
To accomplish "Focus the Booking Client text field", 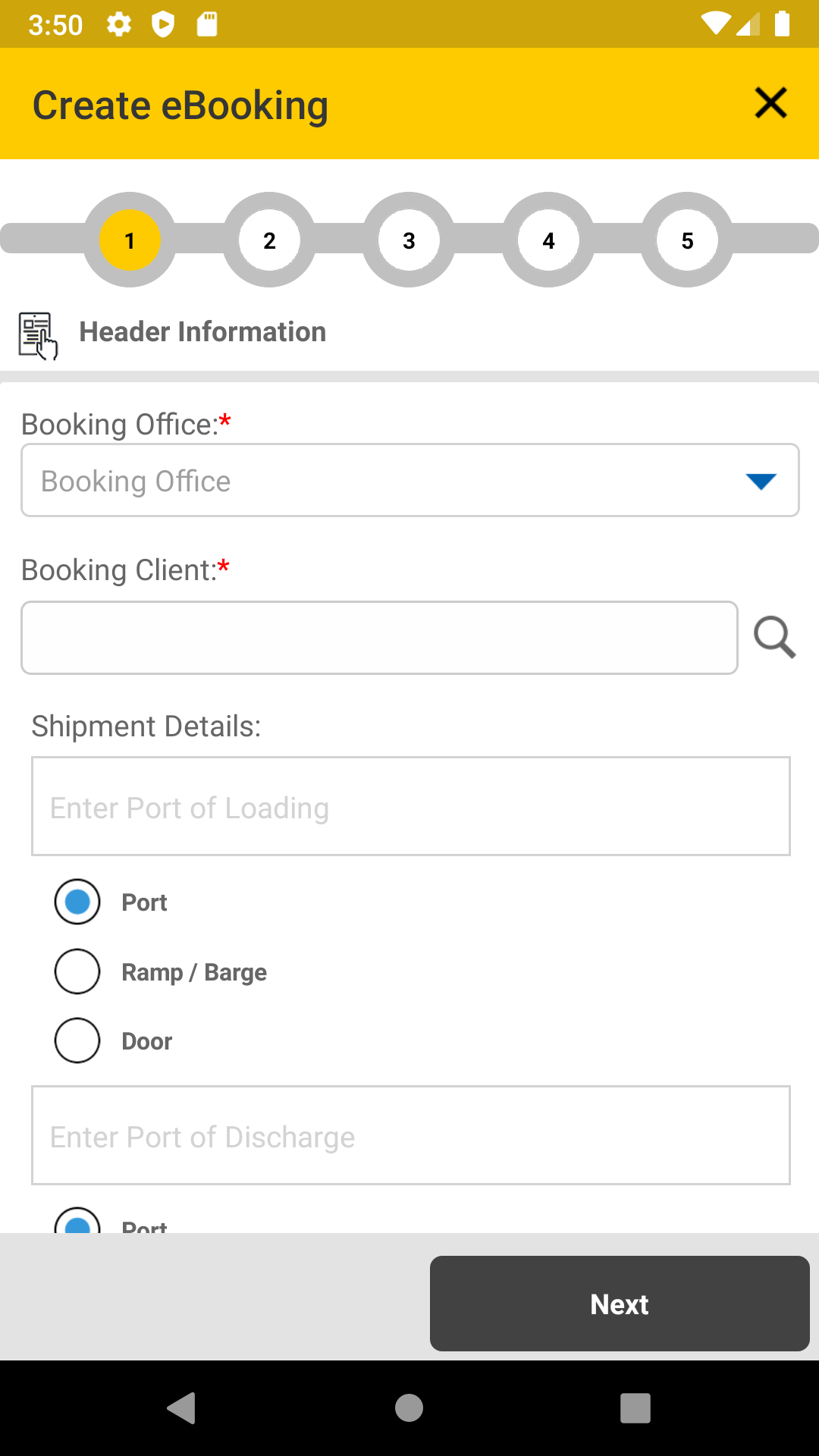I will tap(379, 638).
